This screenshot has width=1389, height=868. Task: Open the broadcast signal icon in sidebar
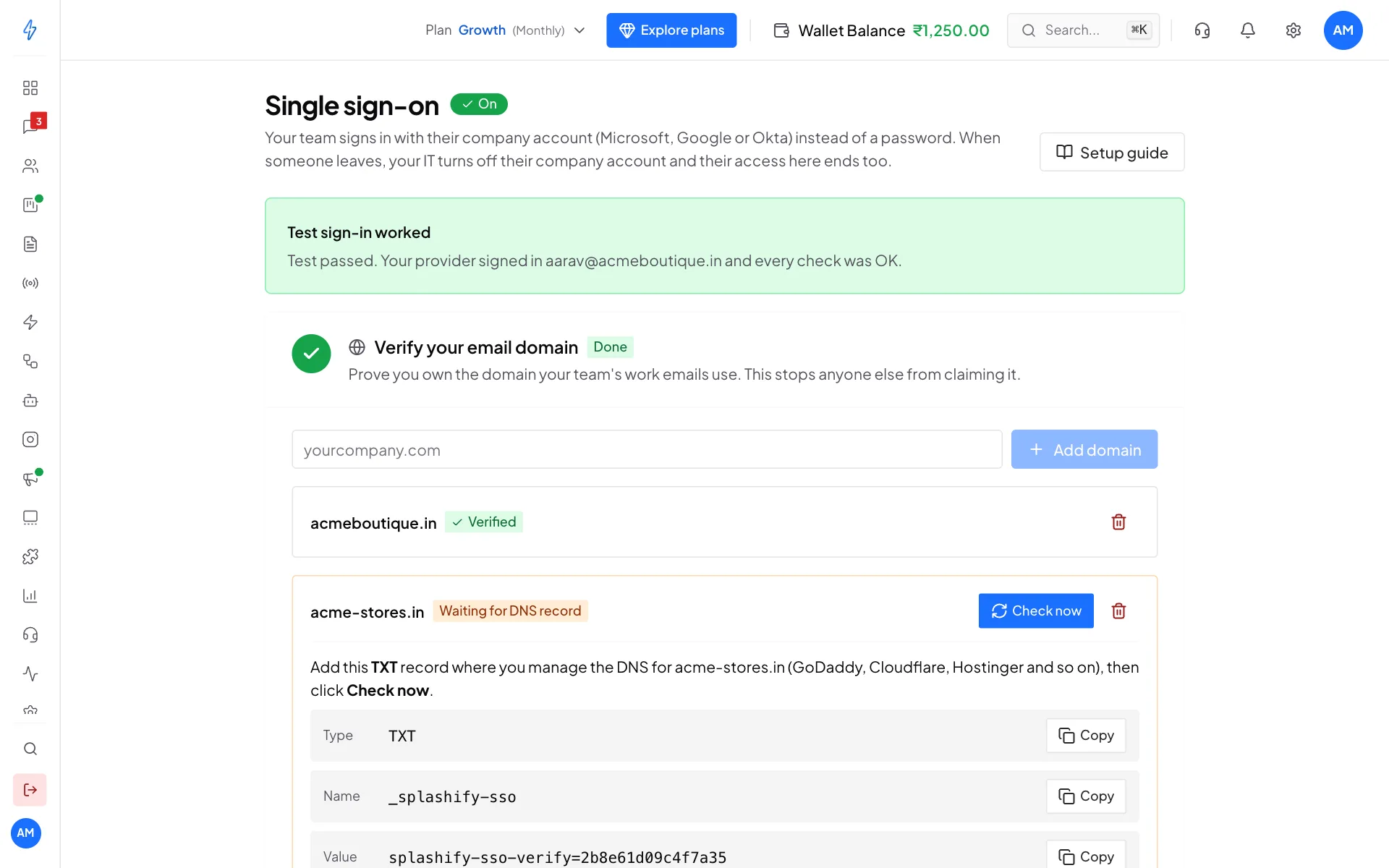(x=30, y=283)
